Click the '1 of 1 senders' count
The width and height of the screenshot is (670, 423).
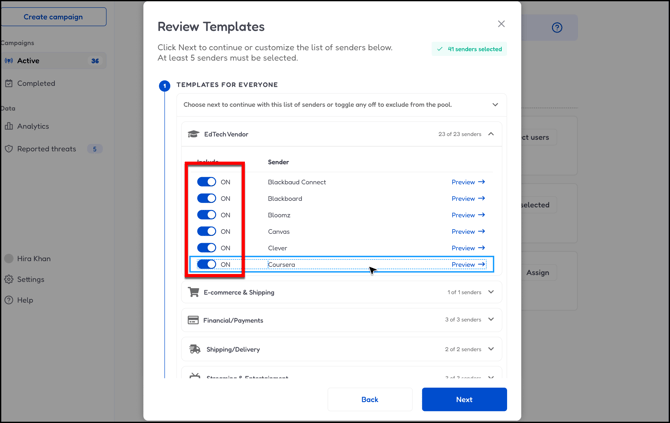(464, 292)
